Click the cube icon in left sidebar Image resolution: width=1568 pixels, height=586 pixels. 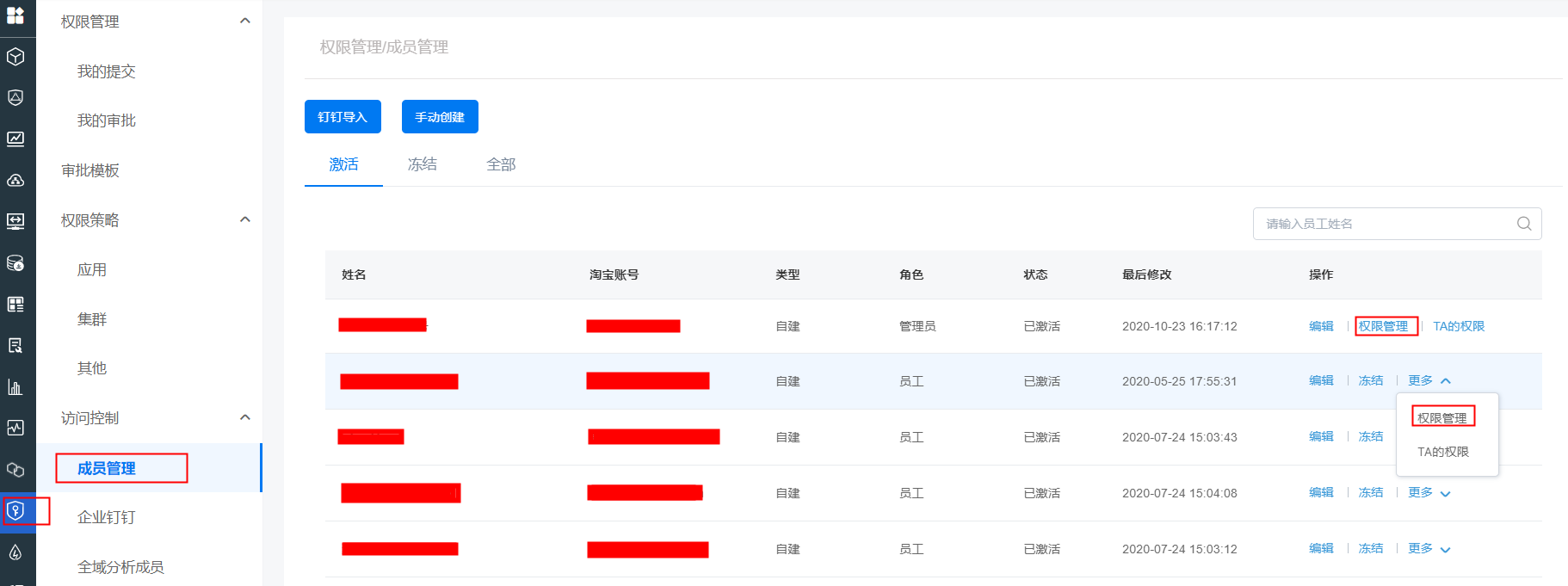pos(15,57)
